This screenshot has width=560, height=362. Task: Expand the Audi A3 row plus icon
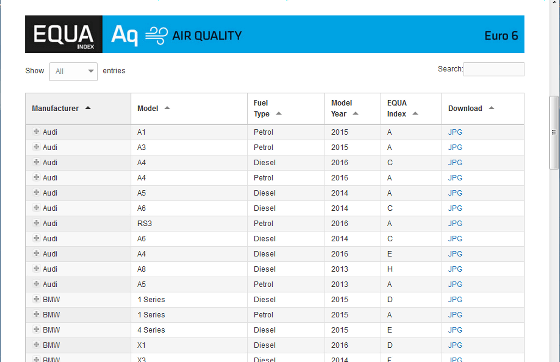[x=36, y=147]
